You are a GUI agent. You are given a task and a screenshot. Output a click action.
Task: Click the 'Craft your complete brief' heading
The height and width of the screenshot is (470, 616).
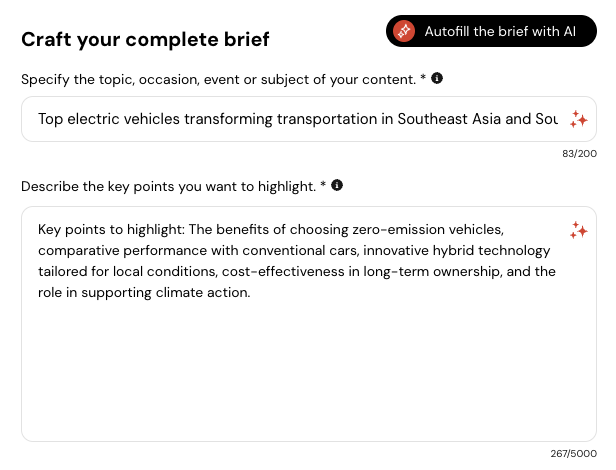click(145, 39)
